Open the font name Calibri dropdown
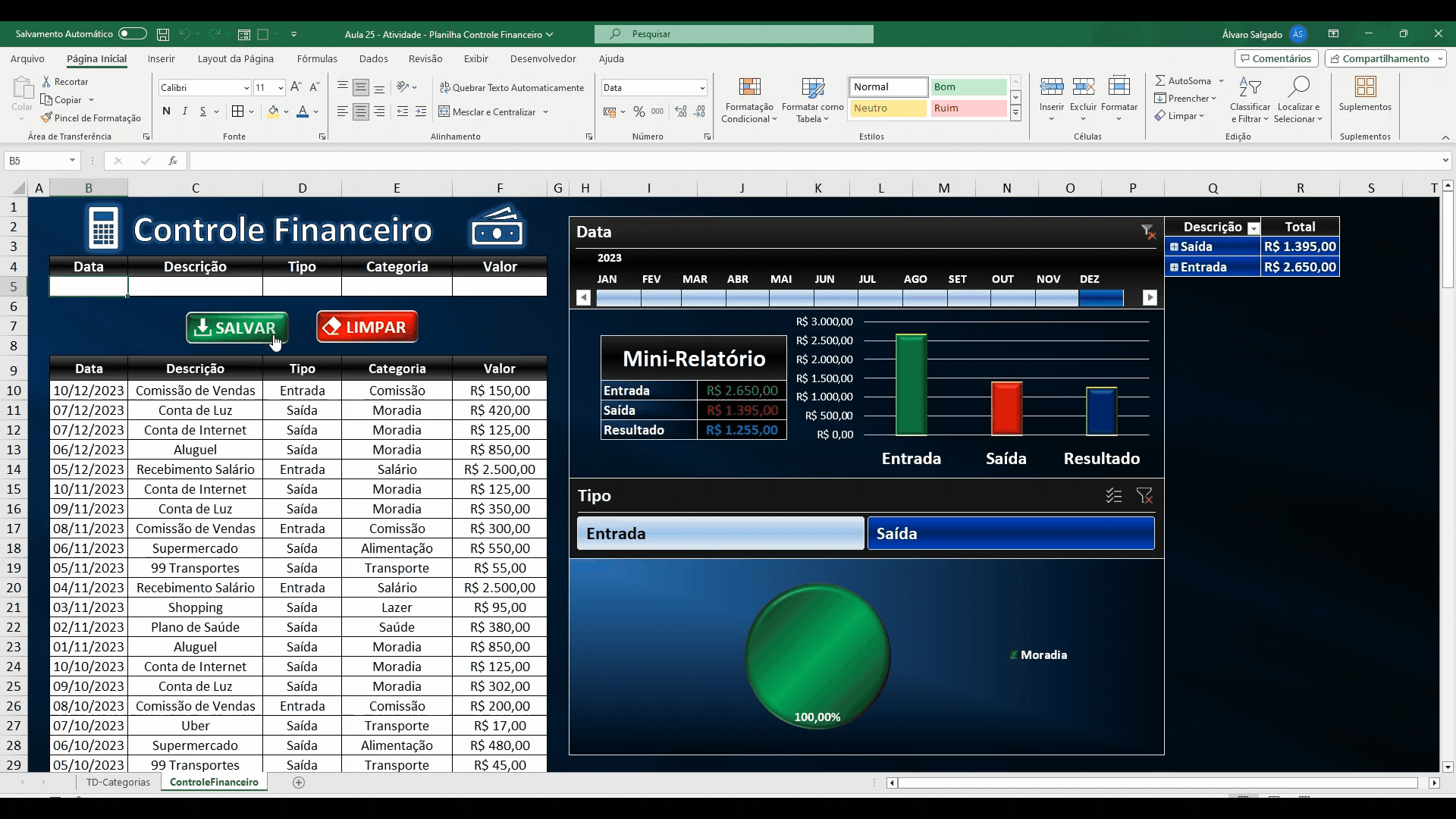The image size is (1456, 819). (x=246, y=88)
